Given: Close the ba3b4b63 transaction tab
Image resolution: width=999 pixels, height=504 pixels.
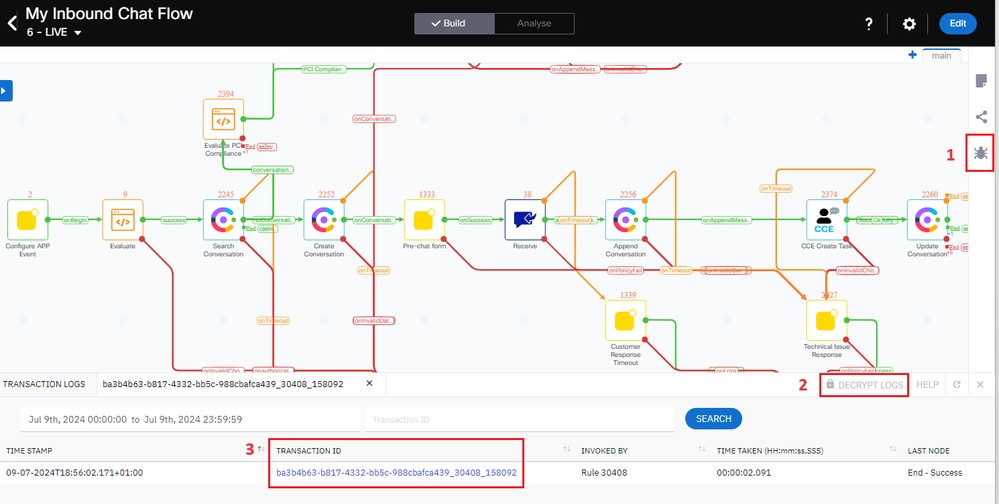Looking at the screenshot, I should (369, 384).
